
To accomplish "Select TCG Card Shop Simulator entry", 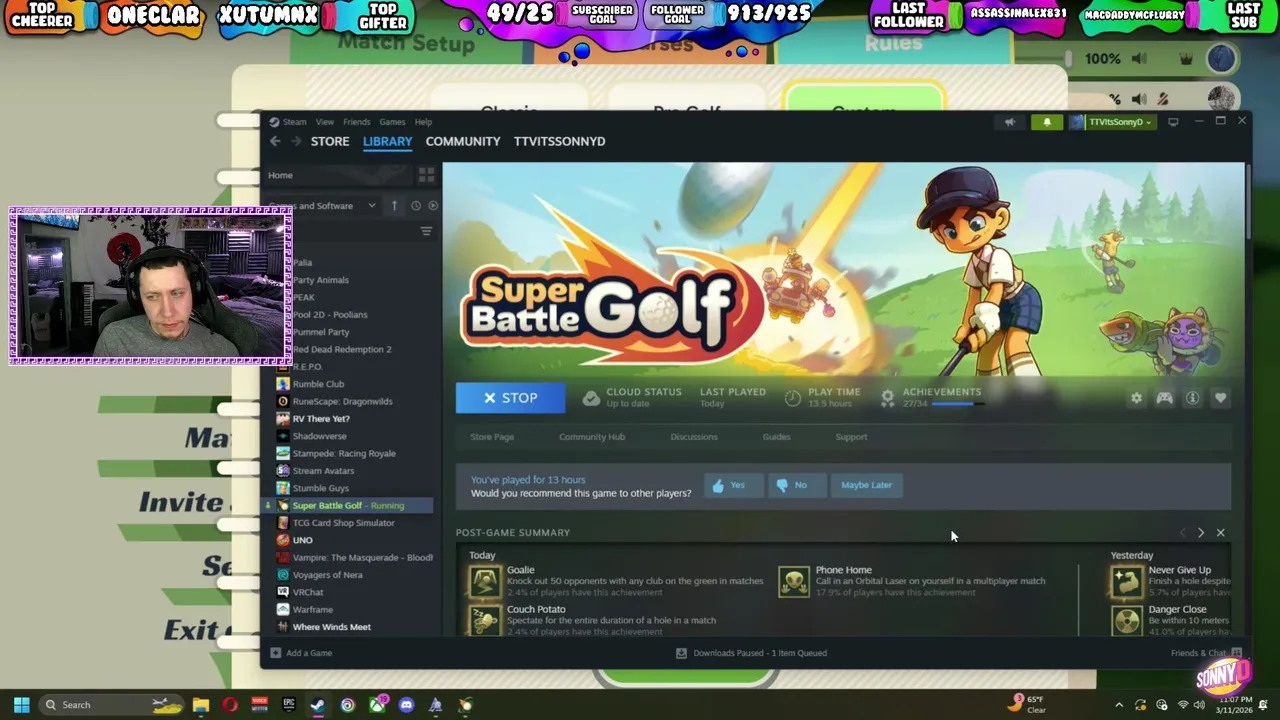I will tap(343, 523).
